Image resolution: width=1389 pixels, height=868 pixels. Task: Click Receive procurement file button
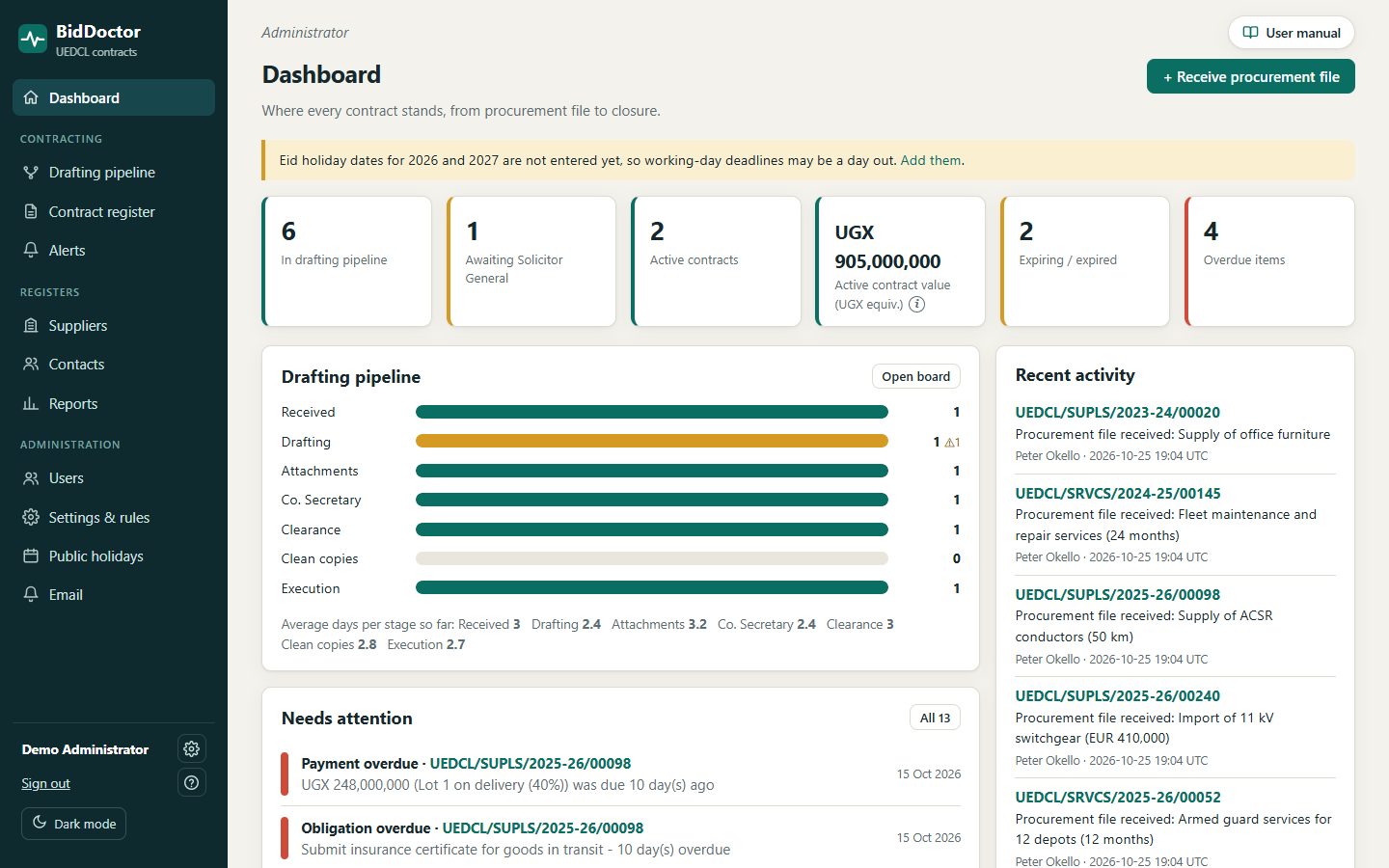(x=1251, y=77)
